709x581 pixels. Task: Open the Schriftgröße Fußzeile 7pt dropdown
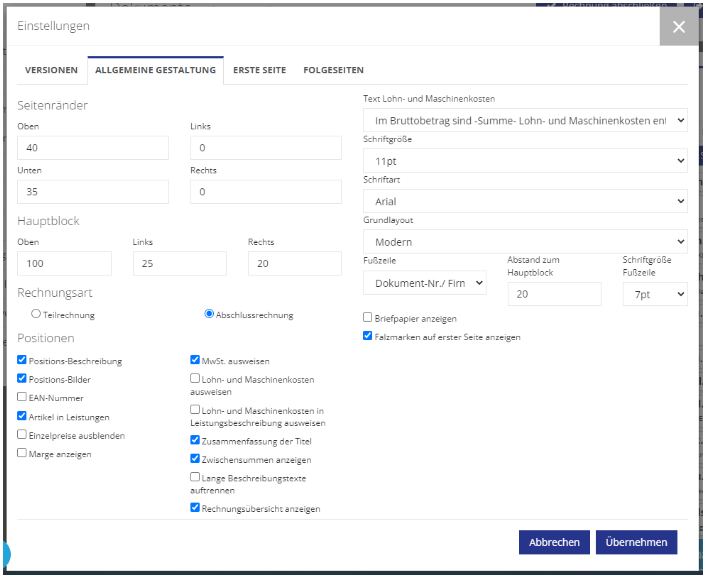click(x=657, y=295)
